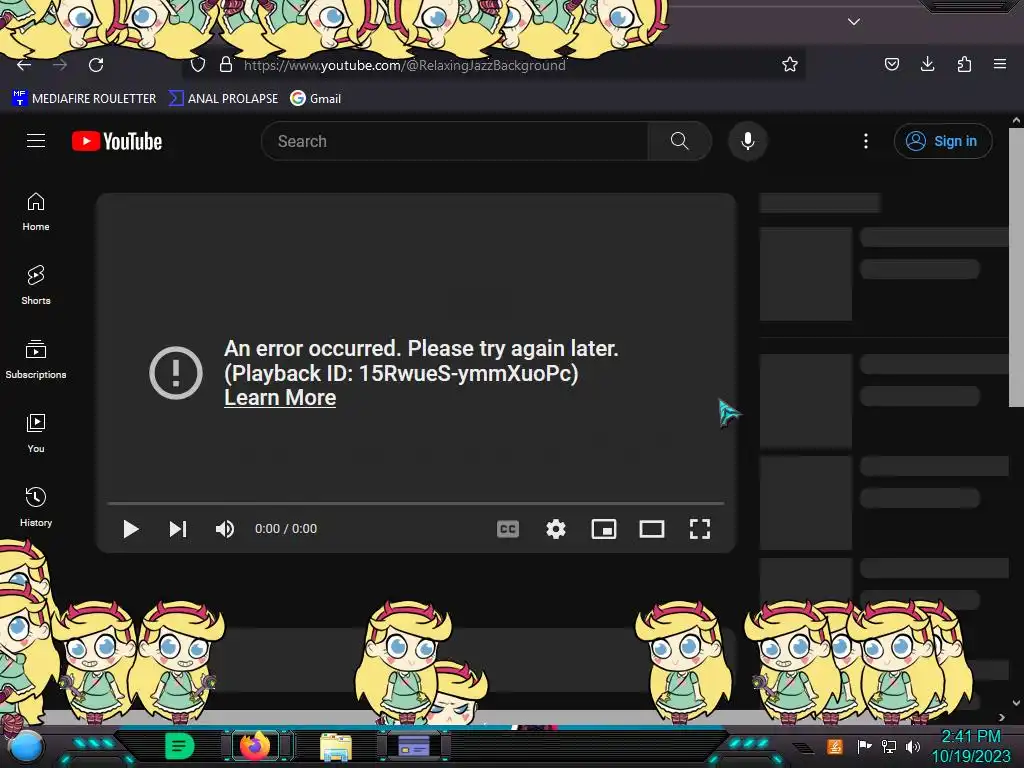
Task: Open the Firefox application menu
Action: (x=1000, y=64)
